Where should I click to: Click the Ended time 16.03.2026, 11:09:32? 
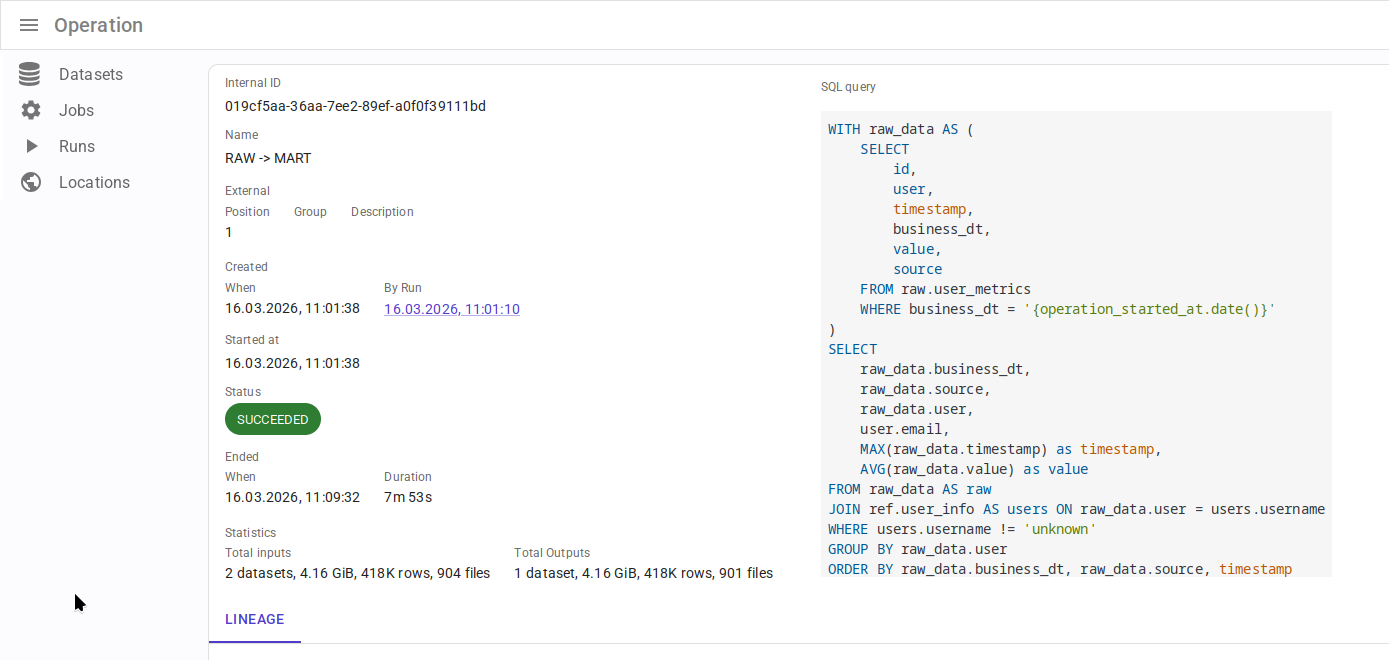[x=292, y=497]
